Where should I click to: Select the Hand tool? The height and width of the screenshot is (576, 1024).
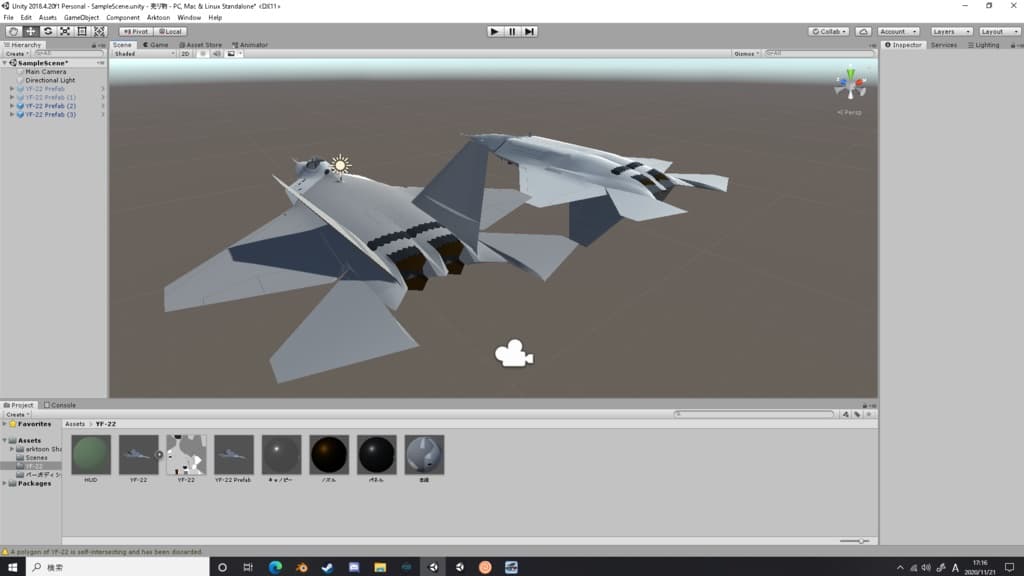click(14, 31)
